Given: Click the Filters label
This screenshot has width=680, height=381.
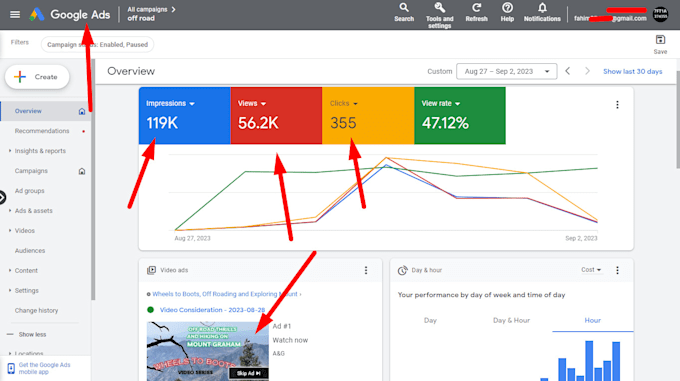Looking at the screenshot, I should point(20,42).
